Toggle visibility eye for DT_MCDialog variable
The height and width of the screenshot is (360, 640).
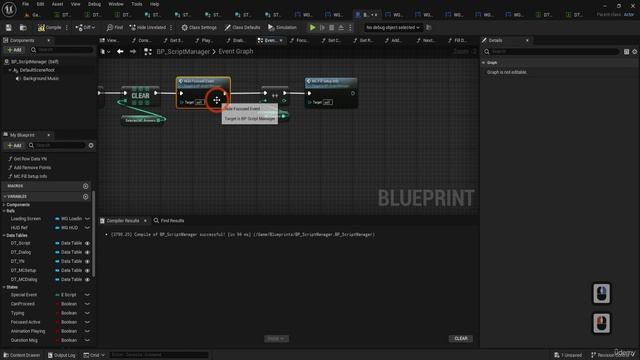[x=87, y=280]
